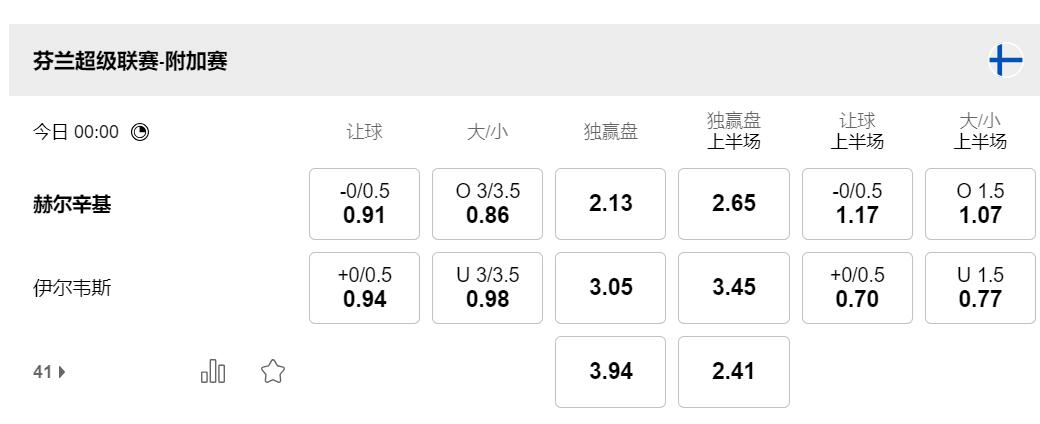This screenshot has height=424, width=1040.
Task: Toggle the favorite star for this match
Action: pyautogui.click(x=270, y=372)
